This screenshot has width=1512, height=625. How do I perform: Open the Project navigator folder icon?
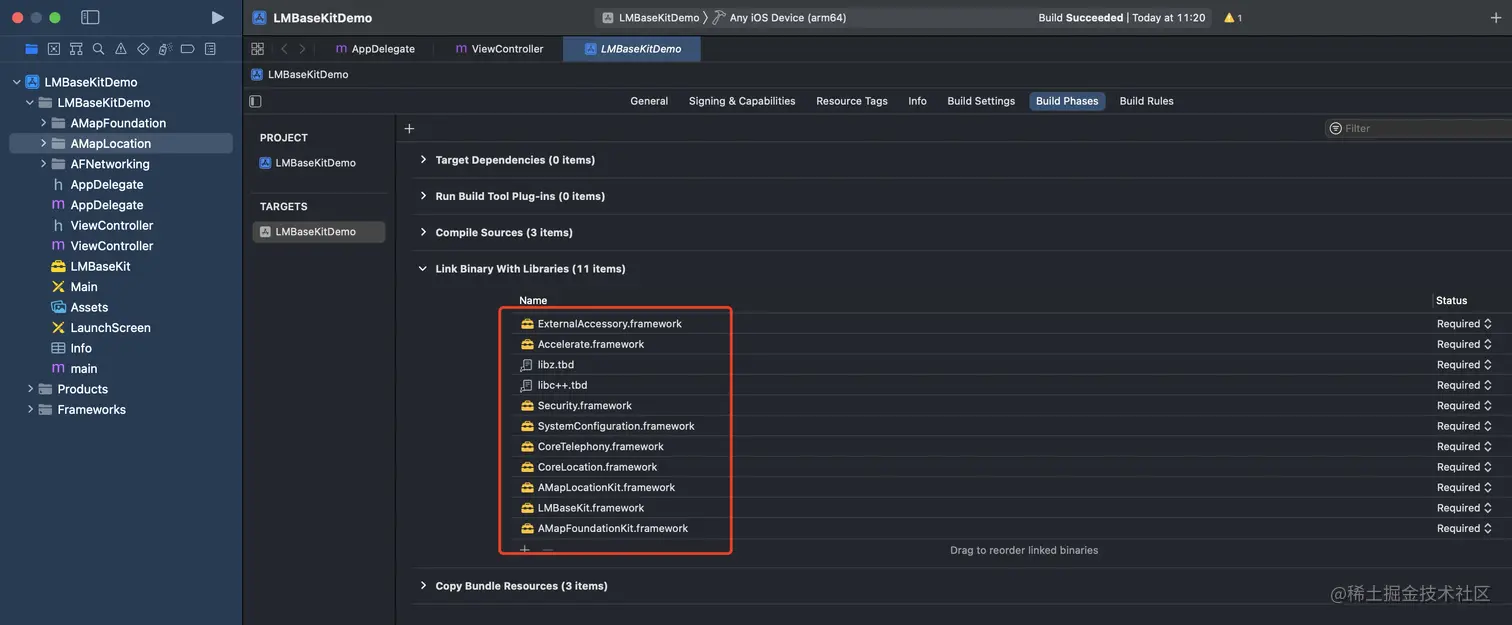pos(32,49)
